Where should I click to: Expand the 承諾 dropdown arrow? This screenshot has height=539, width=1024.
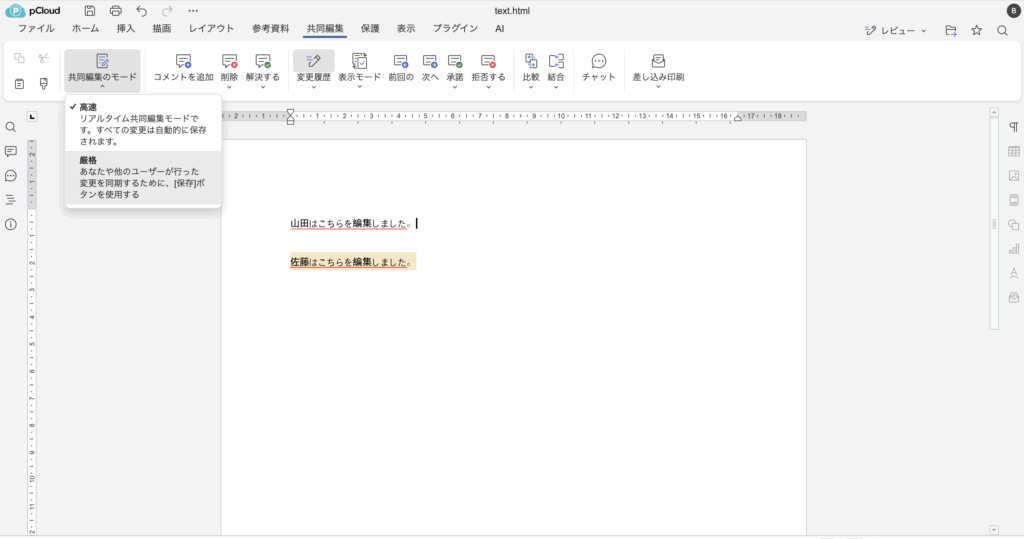[455, 87]
